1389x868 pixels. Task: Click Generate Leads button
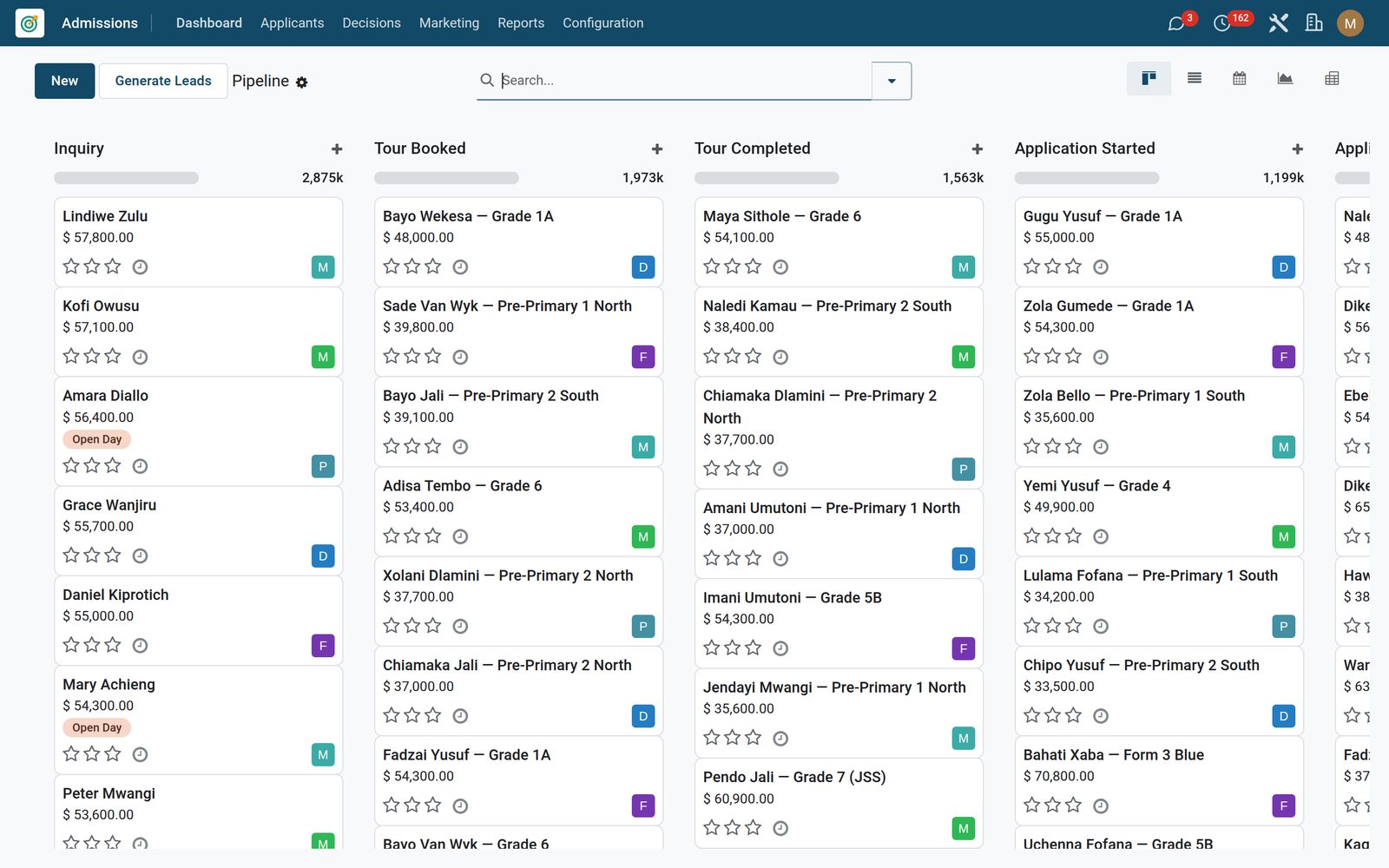163,81
